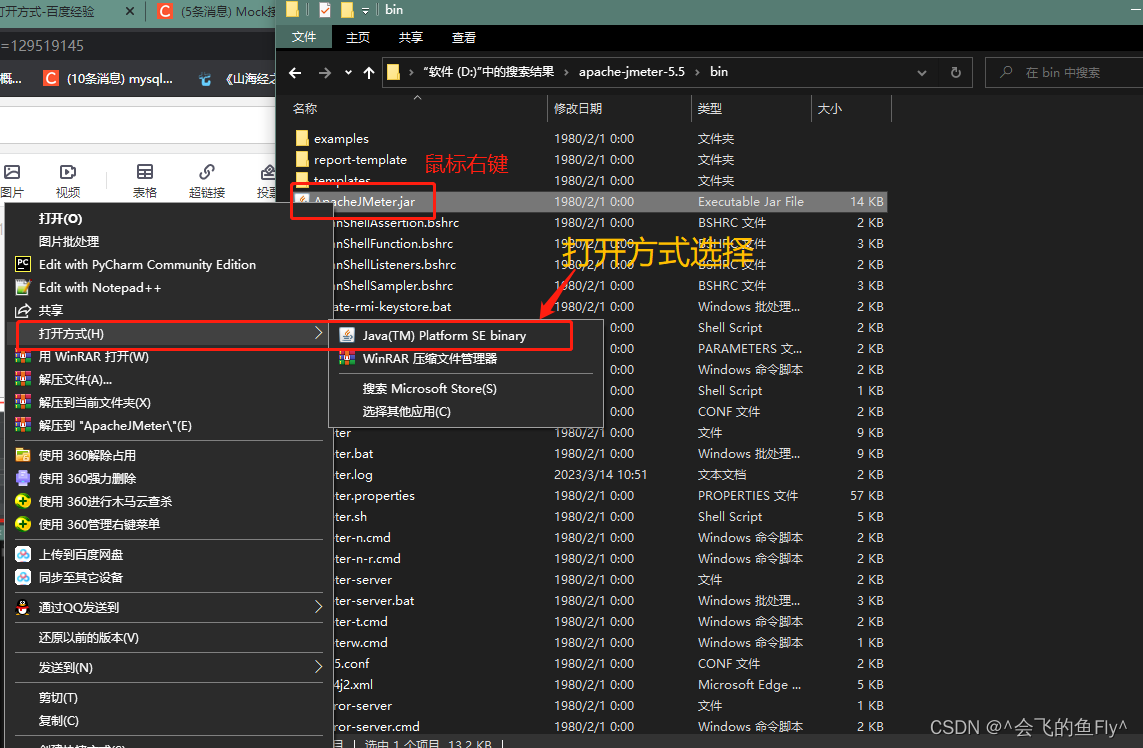Click the sync icon beside 同步至其它设备

click(x=23, y=577)
